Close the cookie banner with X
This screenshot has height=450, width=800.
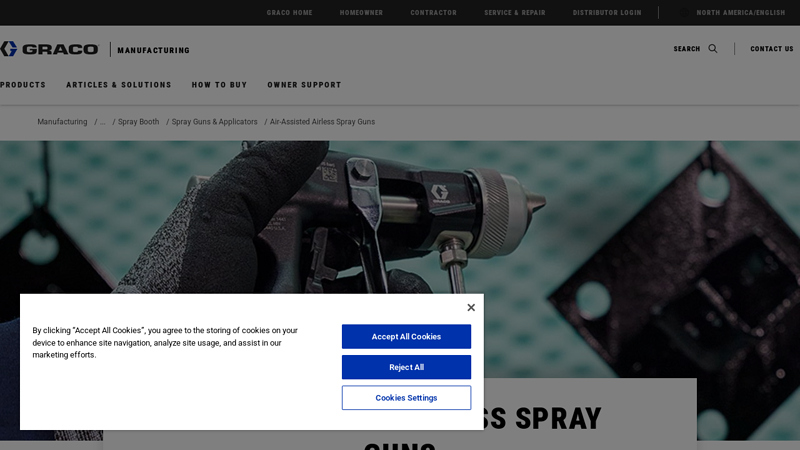coord(471,307)
